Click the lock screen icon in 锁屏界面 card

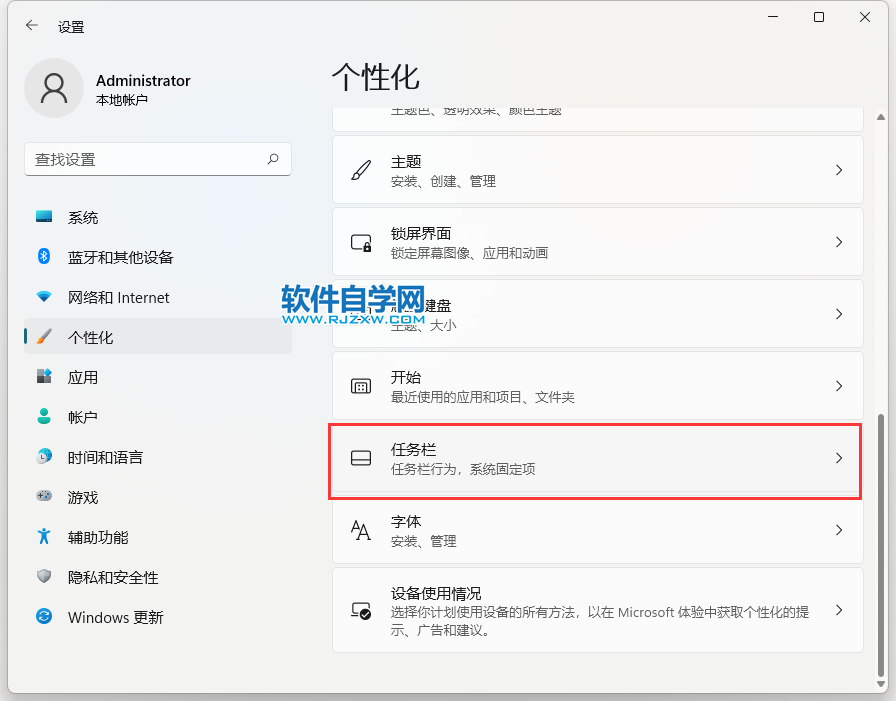[361, 243]
